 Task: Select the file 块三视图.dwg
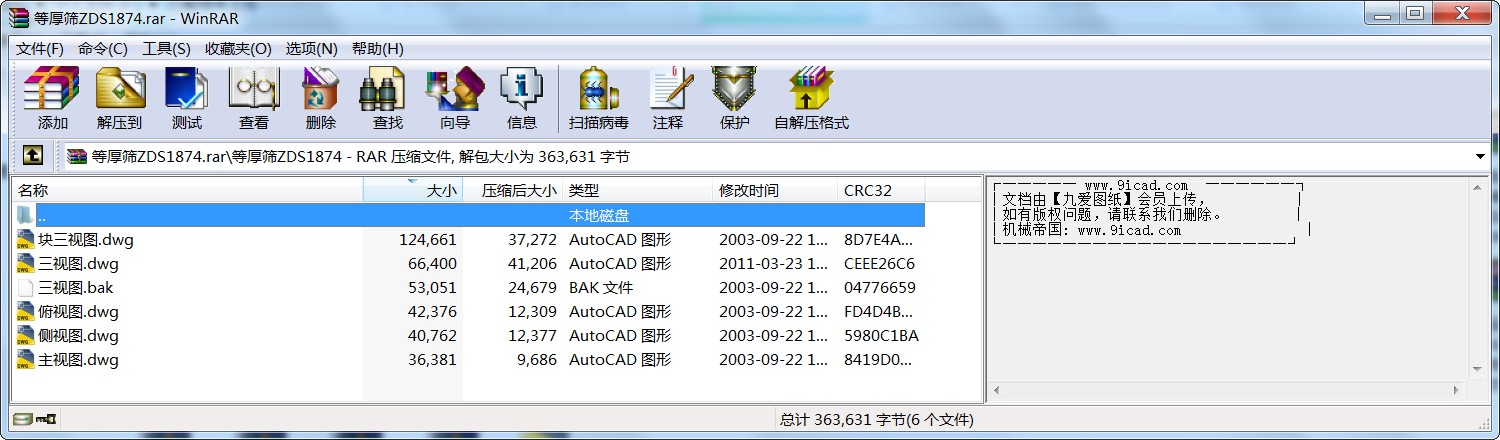coord(85,240)
